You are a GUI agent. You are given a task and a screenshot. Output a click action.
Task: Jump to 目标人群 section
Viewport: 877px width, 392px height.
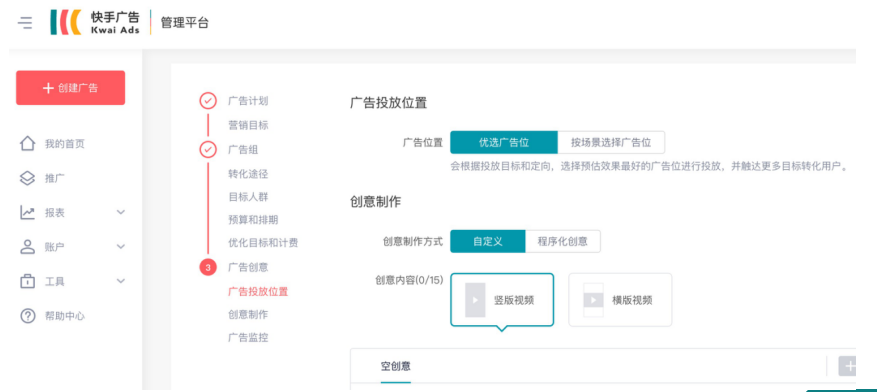tap(248, 197)
